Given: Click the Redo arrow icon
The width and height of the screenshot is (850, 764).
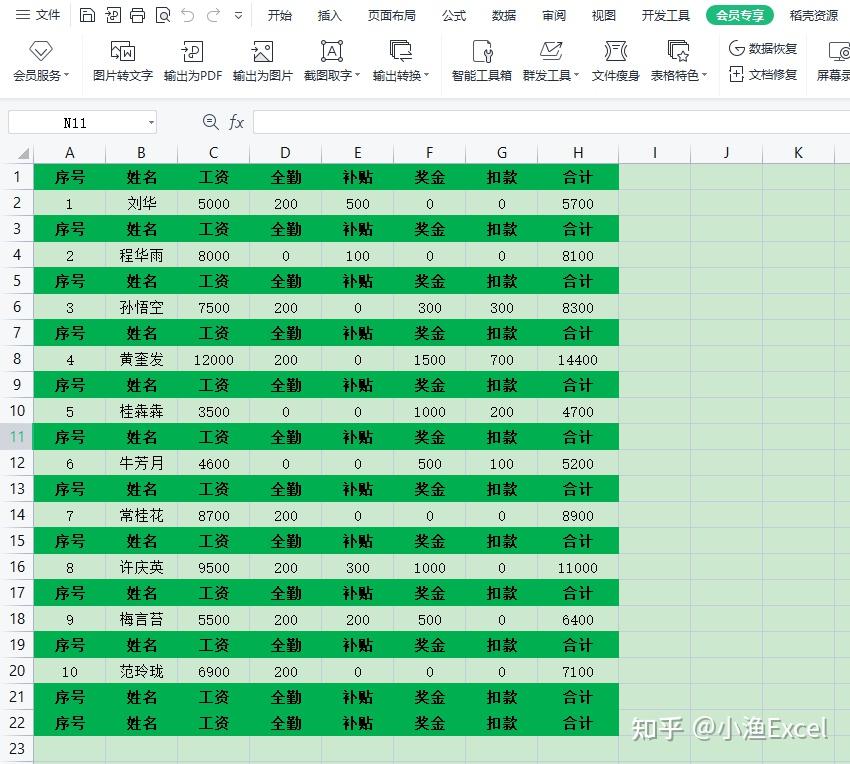Looking at the screenshot, I should click(214, 15).
